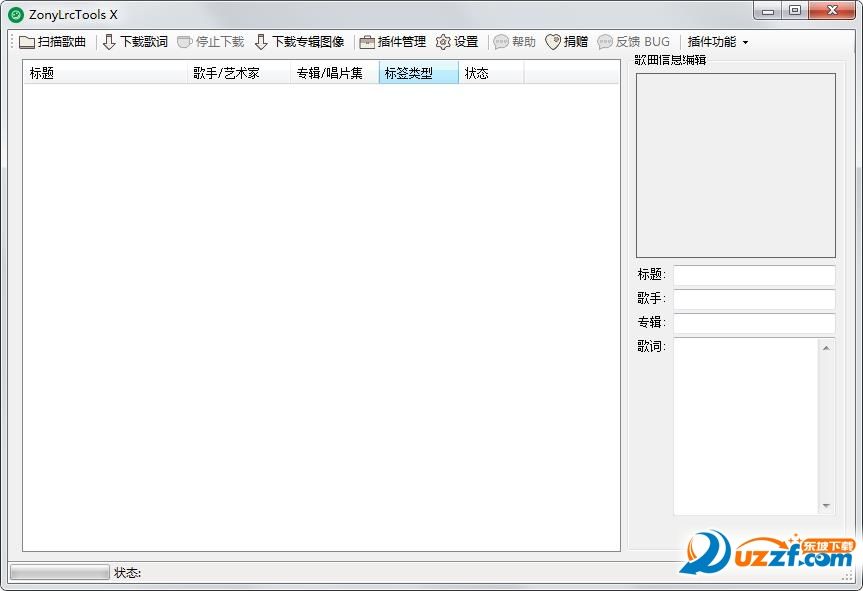Open 插件管理 plugin manager icon
Image resolution: width=863 pixels, height=591 pixels.
369,41
